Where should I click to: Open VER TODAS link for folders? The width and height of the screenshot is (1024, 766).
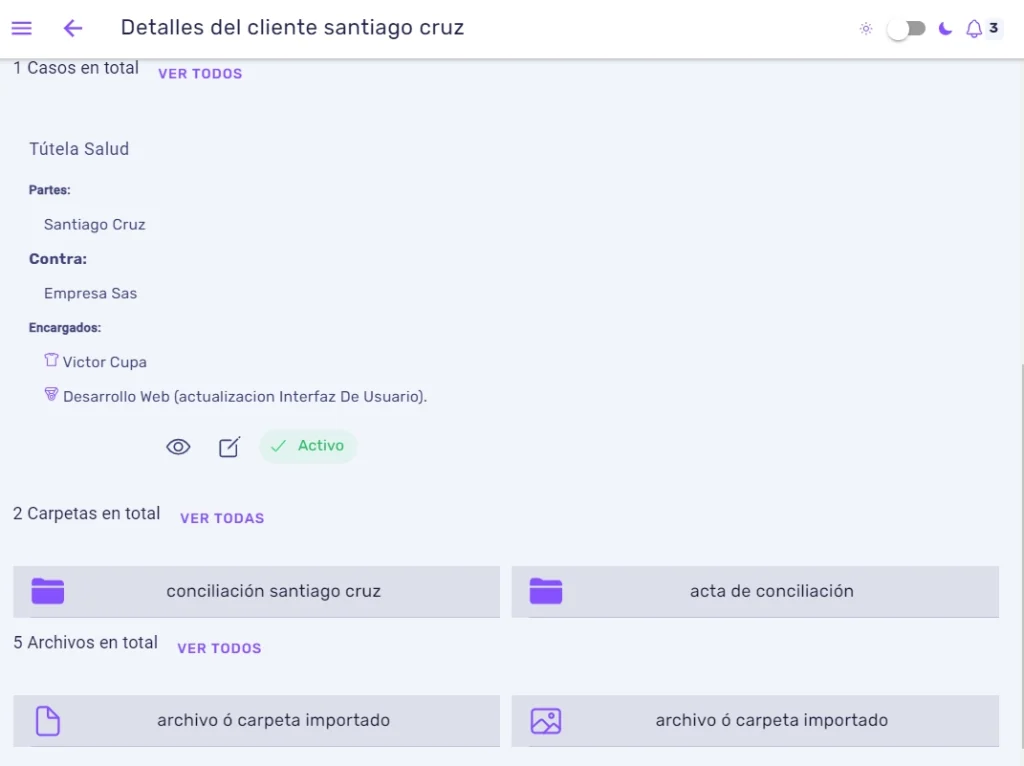click(x=222, y=519)
